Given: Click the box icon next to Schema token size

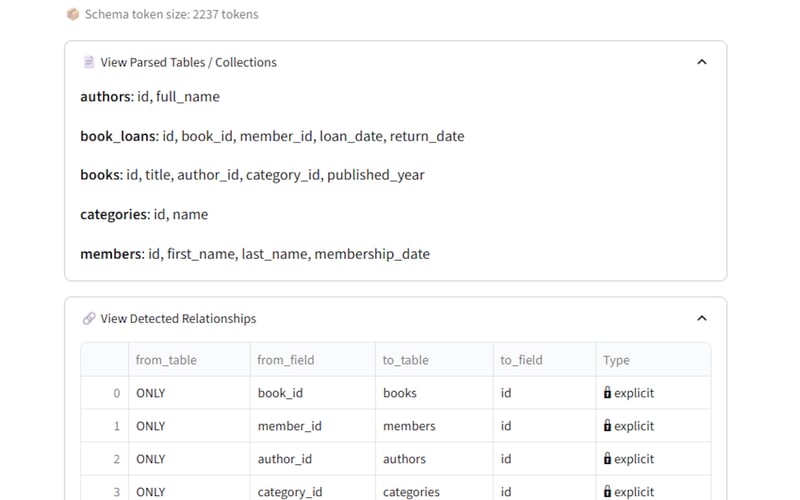Looking at the screenshot, I should (73, 14).
